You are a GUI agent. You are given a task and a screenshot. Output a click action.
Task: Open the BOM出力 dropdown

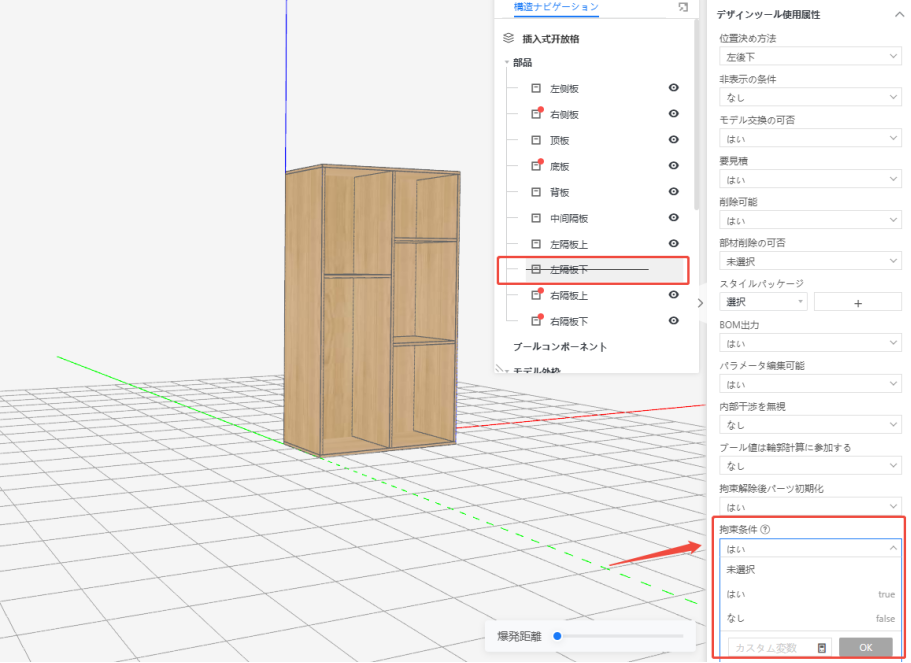(810, 343)
